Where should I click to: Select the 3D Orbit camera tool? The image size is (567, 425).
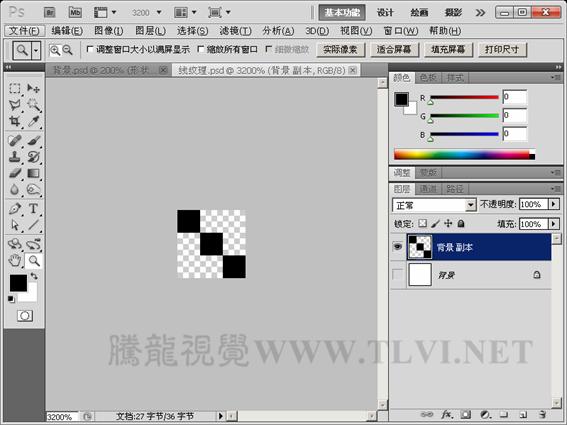33,244
